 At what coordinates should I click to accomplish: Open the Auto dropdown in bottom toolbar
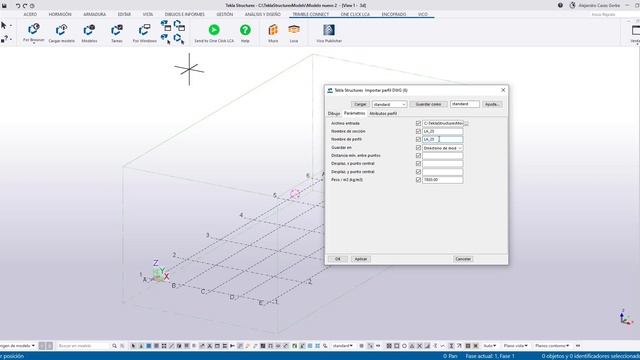[489, 346]
